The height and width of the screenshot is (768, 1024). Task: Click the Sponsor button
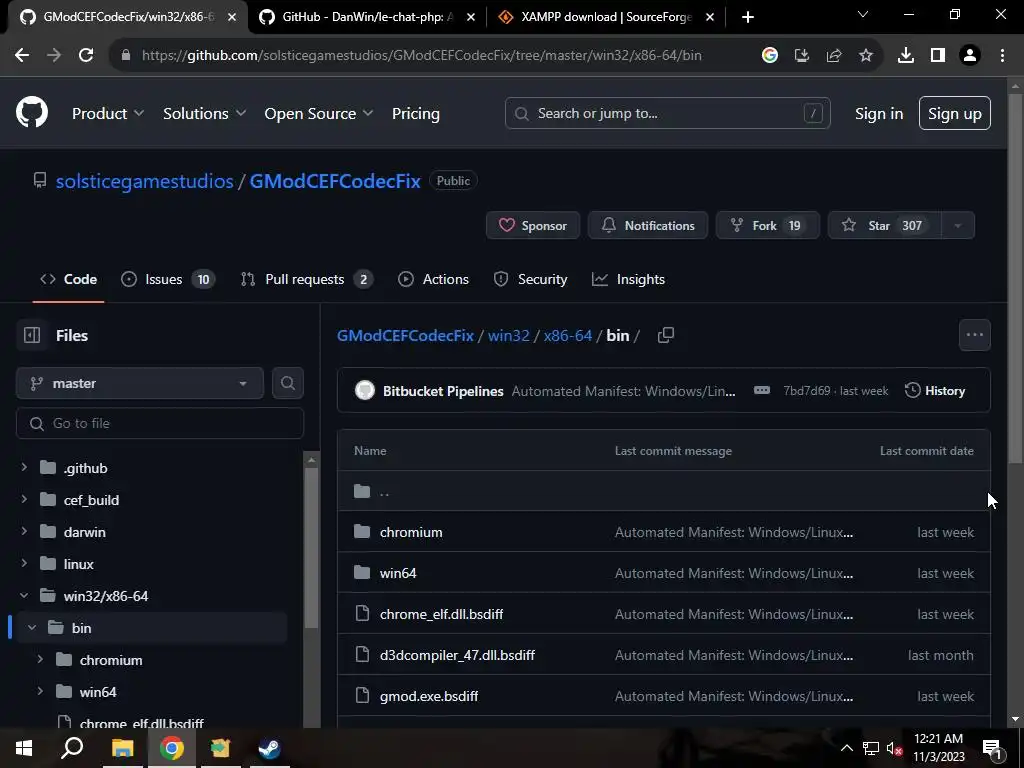click(533, 225)
